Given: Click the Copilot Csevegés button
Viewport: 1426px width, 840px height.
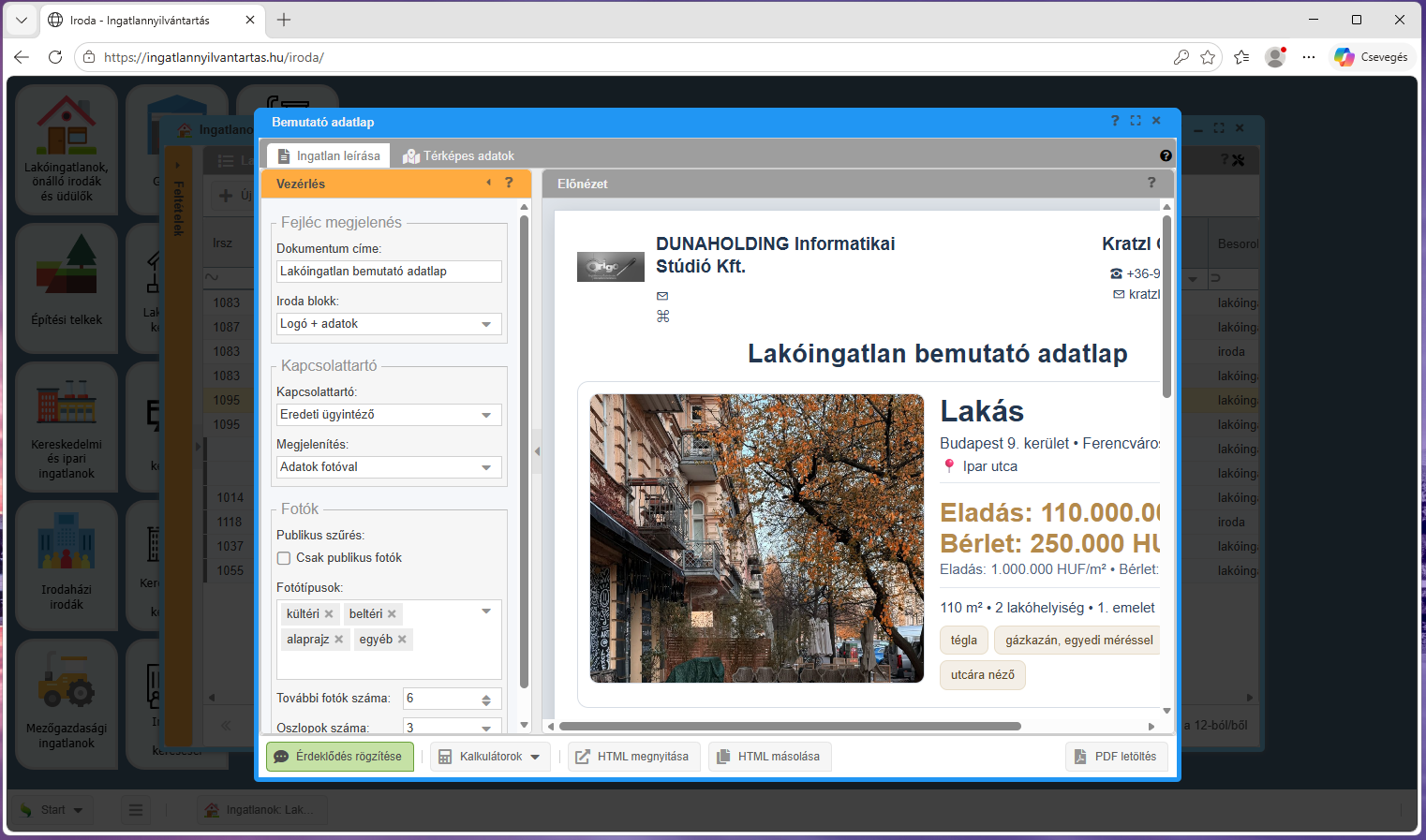Looking at the screenshot, I should click(1371, 57).
